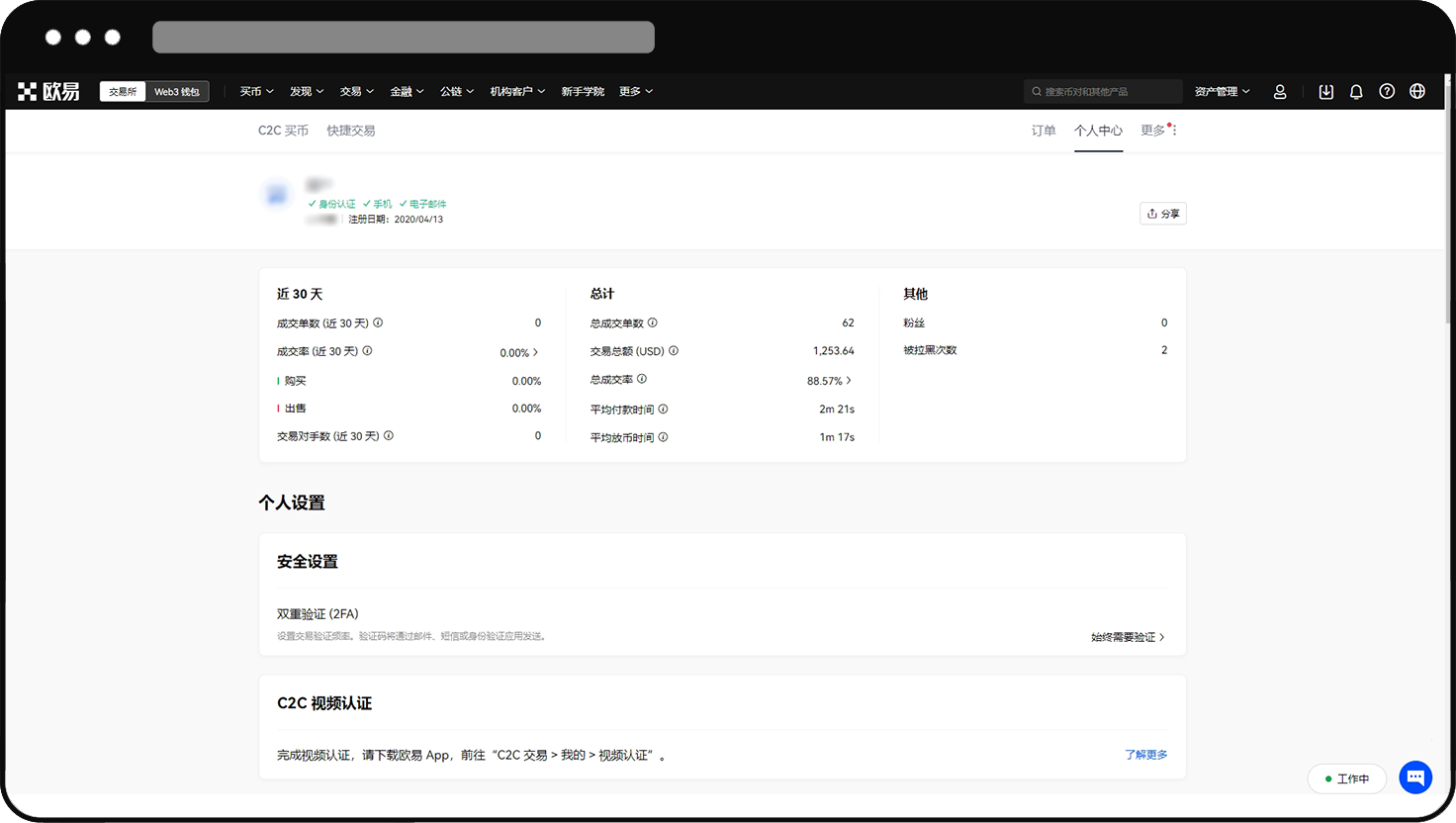Click the language globe icon
The height and width of the screenshot is (823, 1456).
coord(1417,91)
